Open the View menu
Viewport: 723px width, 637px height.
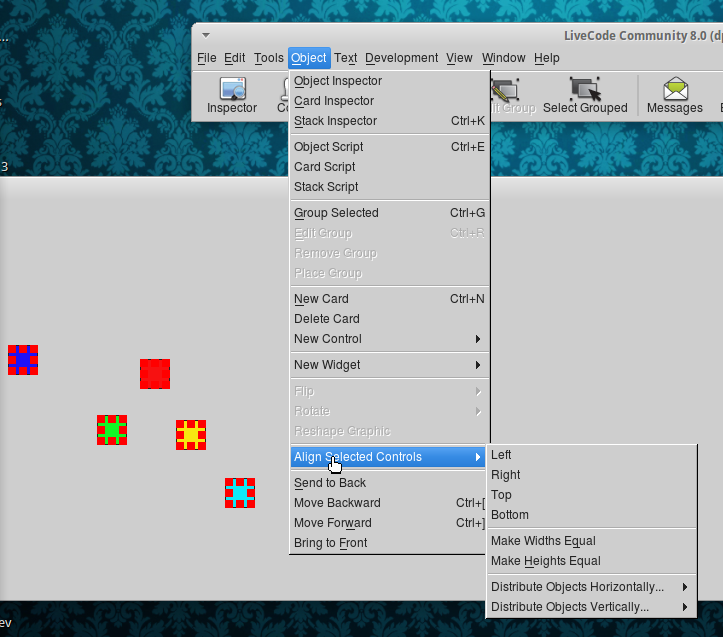coord(459,58)
